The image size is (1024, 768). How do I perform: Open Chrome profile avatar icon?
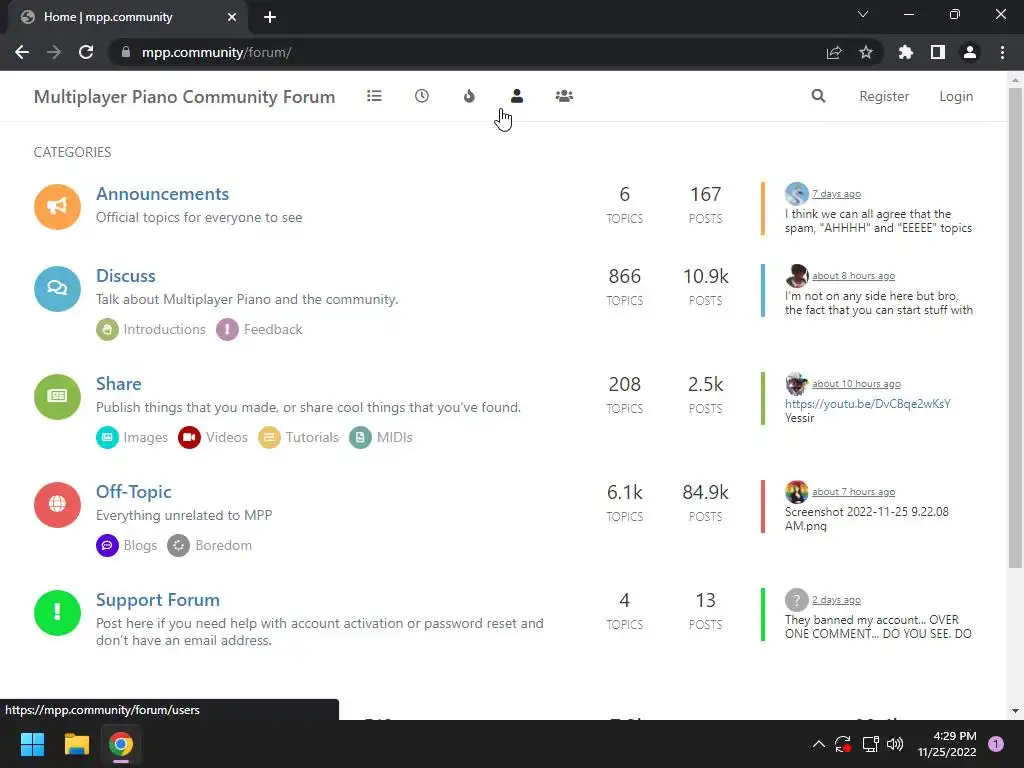click(970, 52)
